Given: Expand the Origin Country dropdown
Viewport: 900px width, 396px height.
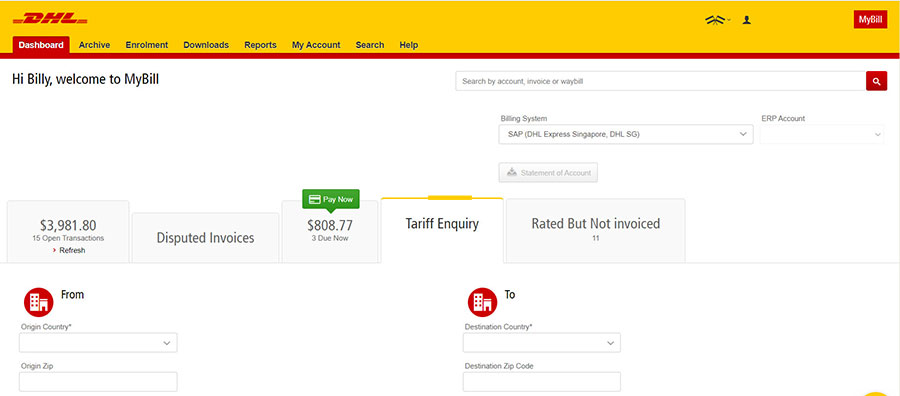Looking at the screenshot, I should 98,343.
